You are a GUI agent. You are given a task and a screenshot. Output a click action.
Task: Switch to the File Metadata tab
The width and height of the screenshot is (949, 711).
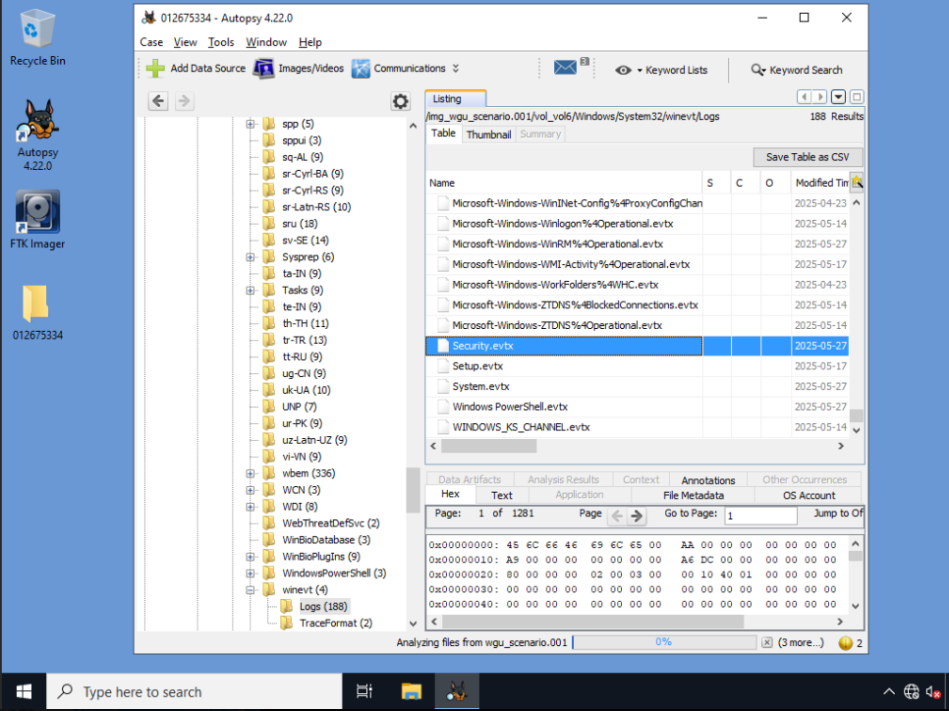tap(693, 496)
